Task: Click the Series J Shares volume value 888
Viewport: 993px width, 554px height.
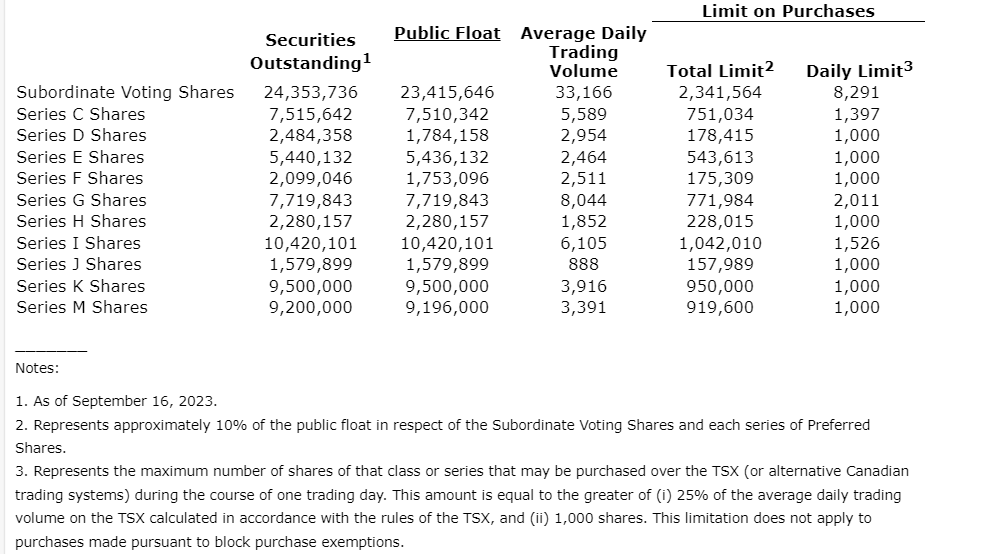Action: coord(584,264)
